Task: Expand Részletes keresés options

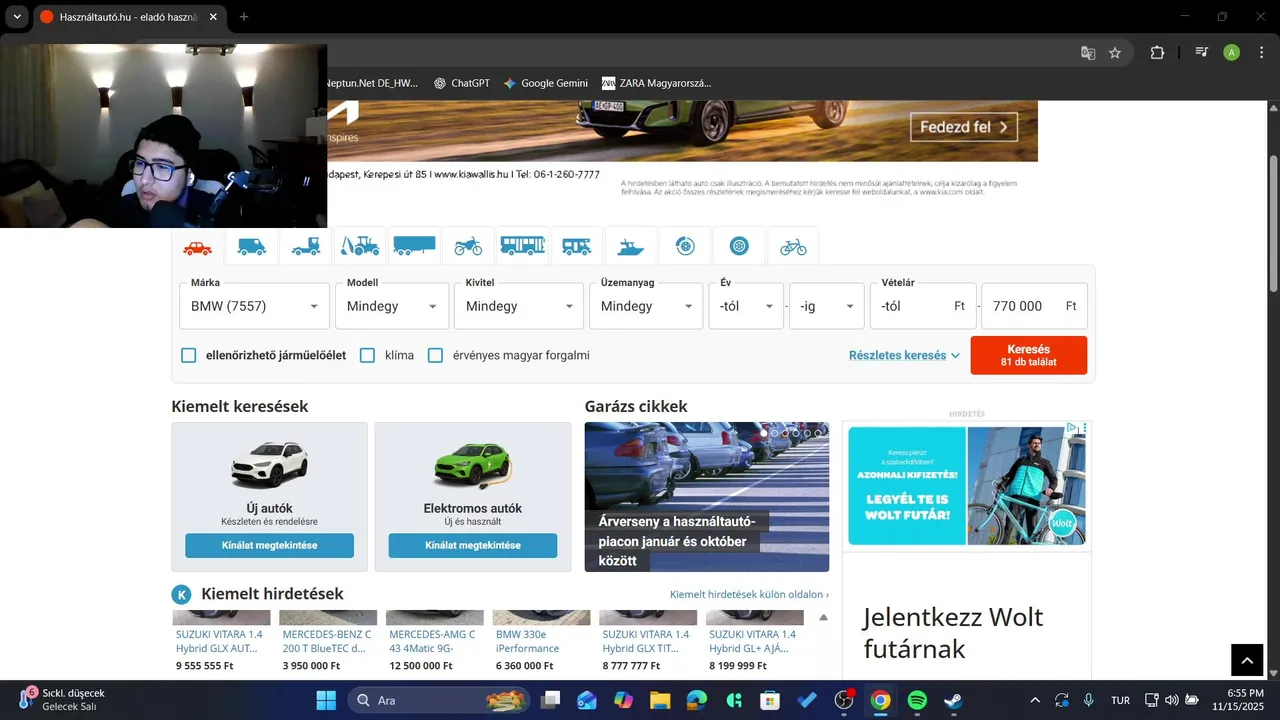Action: (904, 355)
